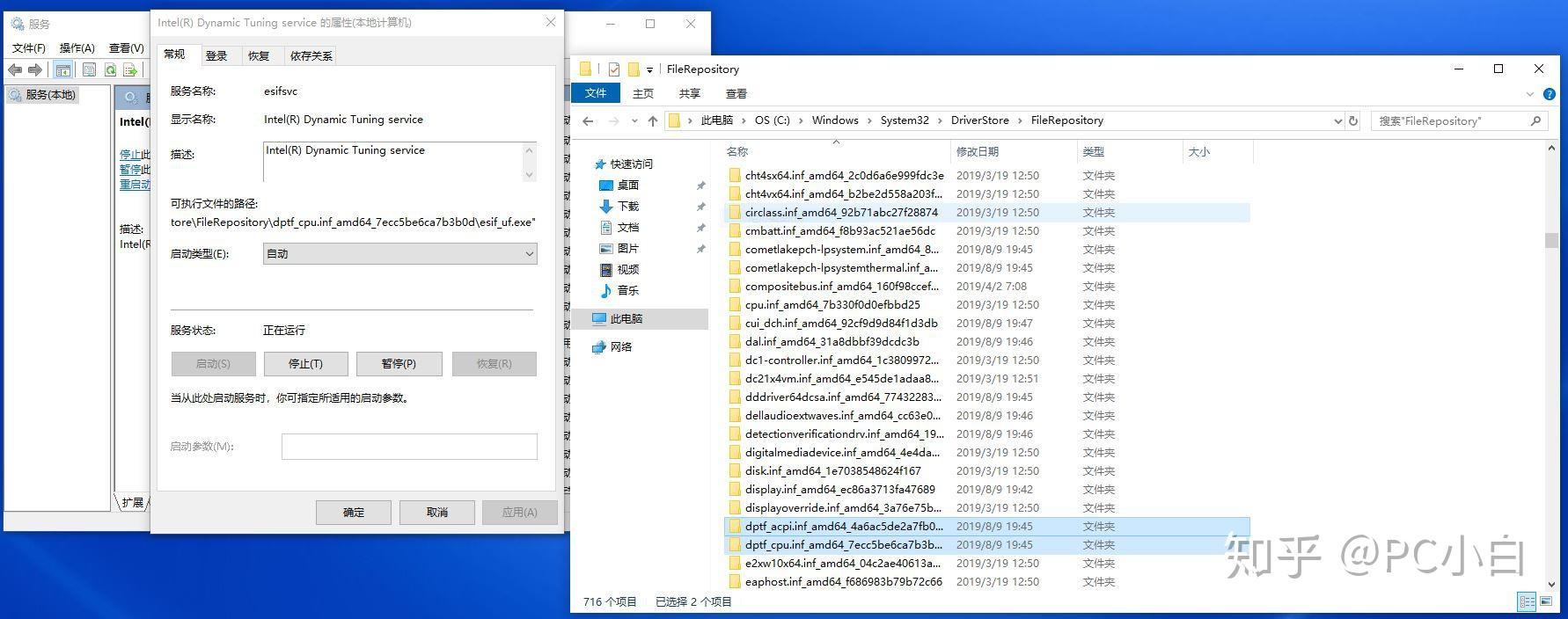Click the export list icon in Services toolbar
The width and height of the screenshot is (1568, 619).
(131, 70)
